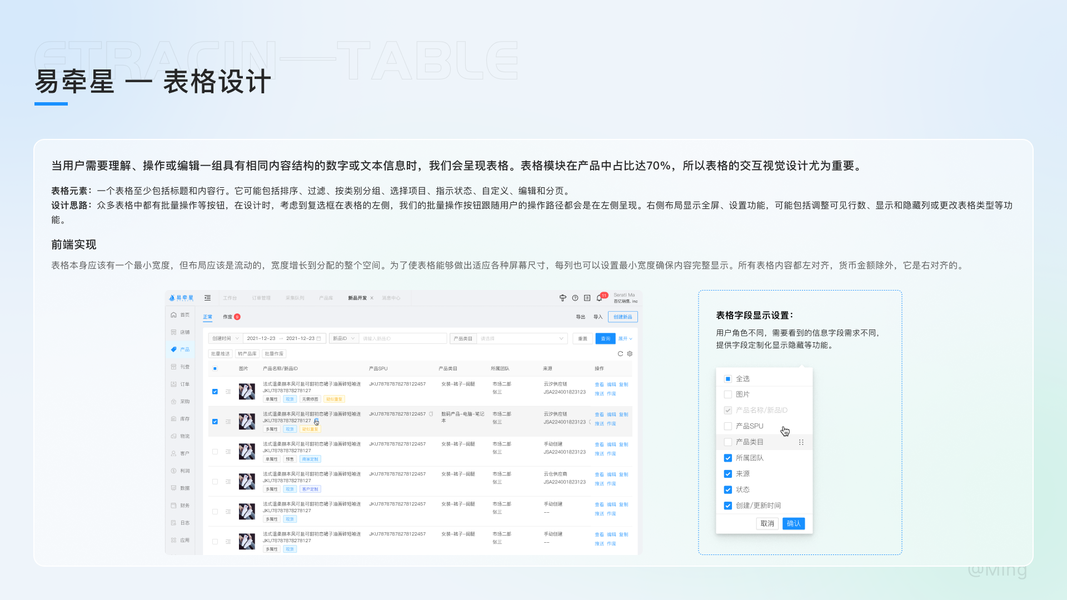Open 采购 in the left sidebar
1067x600 pixels.
(181, 401)
